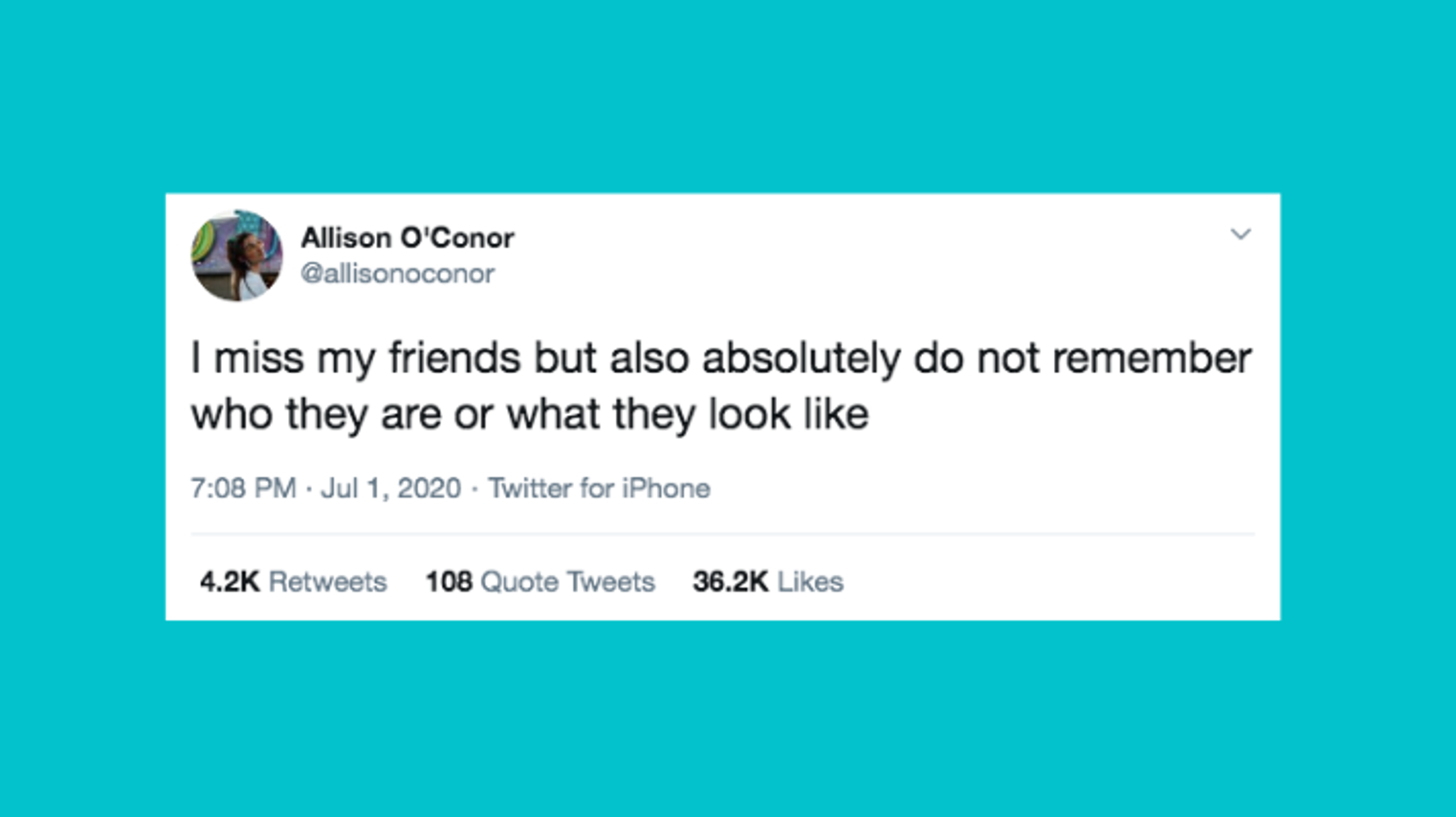View the 4.2K Retweets list
This screenshot has width=1456, height=817.
292,581
